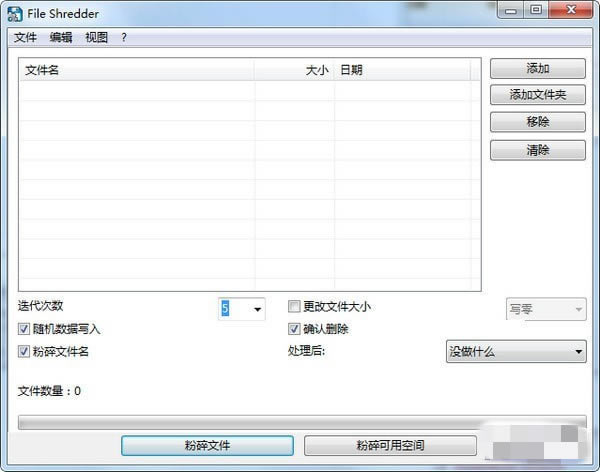Open the 文件 menu
This screenshot has width=600, height=472.
click(25, 37)
